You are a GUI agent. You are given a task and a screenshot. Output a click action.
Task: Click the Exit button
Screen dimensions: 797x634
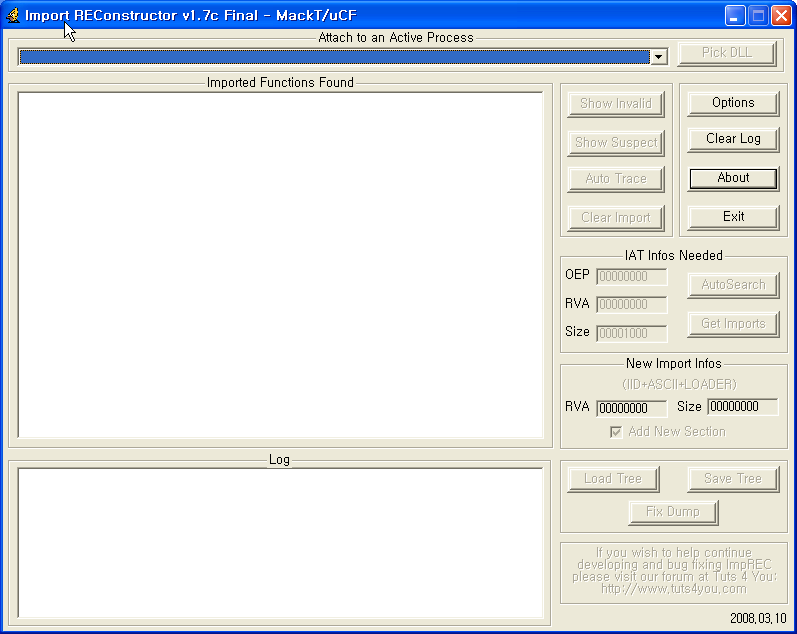(733, 218)
